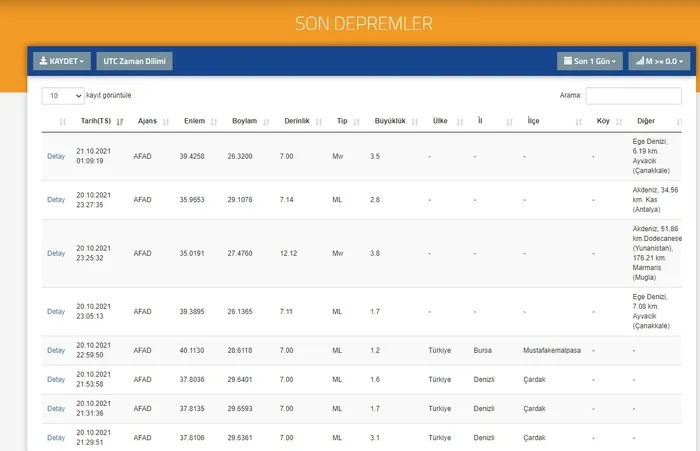Viewport: 700px width, 451px height.
Task: Select magnitude 3.1 cell
Action: tap(375, 438)
